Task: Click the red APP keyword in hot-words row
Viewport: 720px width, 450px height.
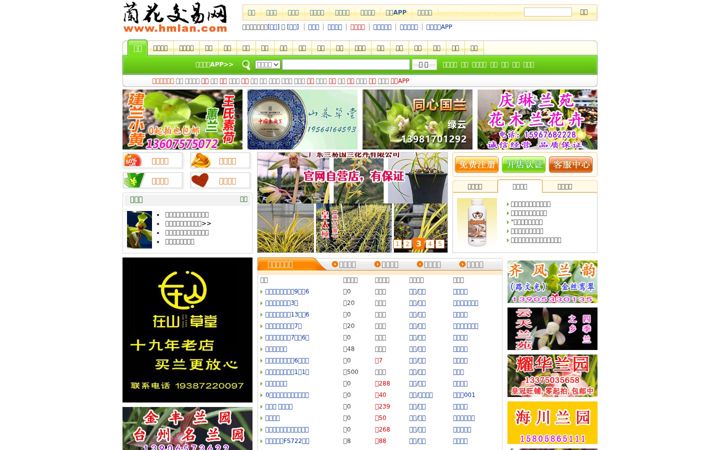Action: 400,81
